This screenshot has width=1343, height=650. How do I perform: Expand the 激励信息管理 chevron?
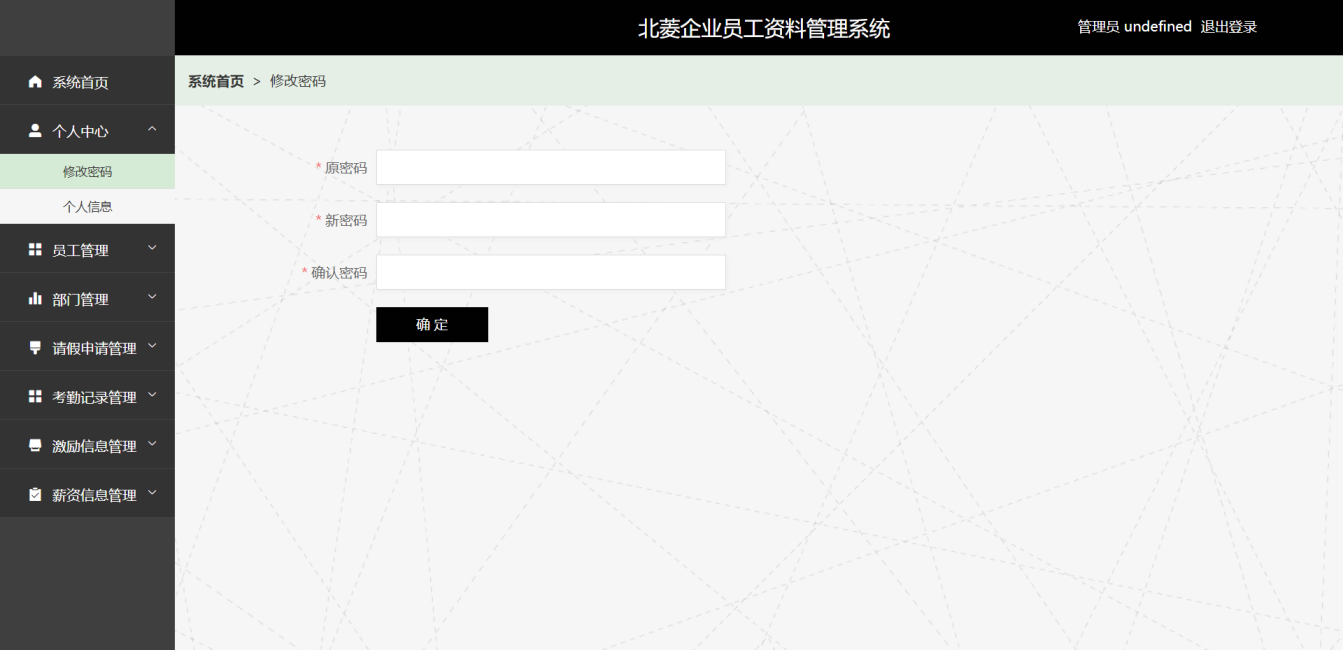[152, 444]
